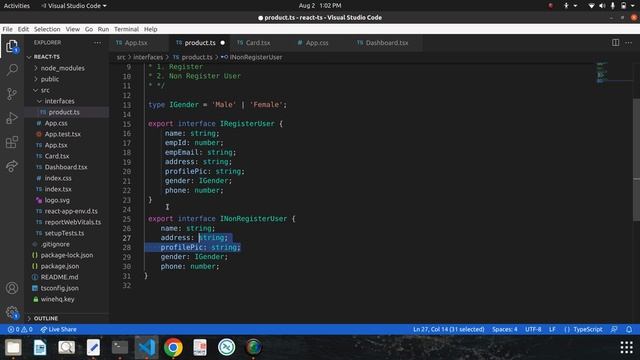Image resolution: width=640 pixels, height=360 pixels.
Task: Change the UTF-8 encoding setting
Action: click(x=533, y=329)
